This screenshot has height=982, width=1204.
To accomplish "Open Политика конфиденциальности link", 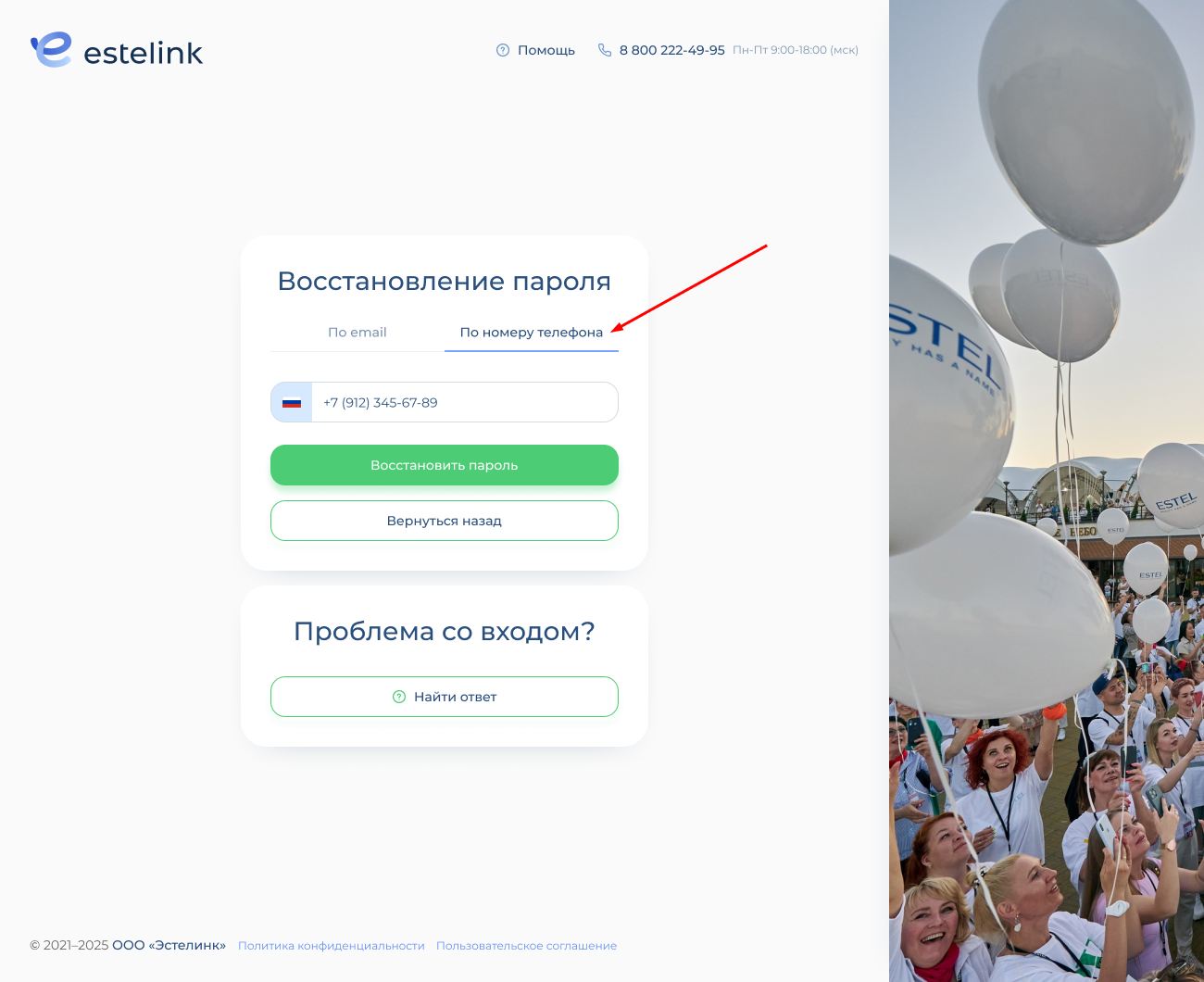I will (332, 946).
